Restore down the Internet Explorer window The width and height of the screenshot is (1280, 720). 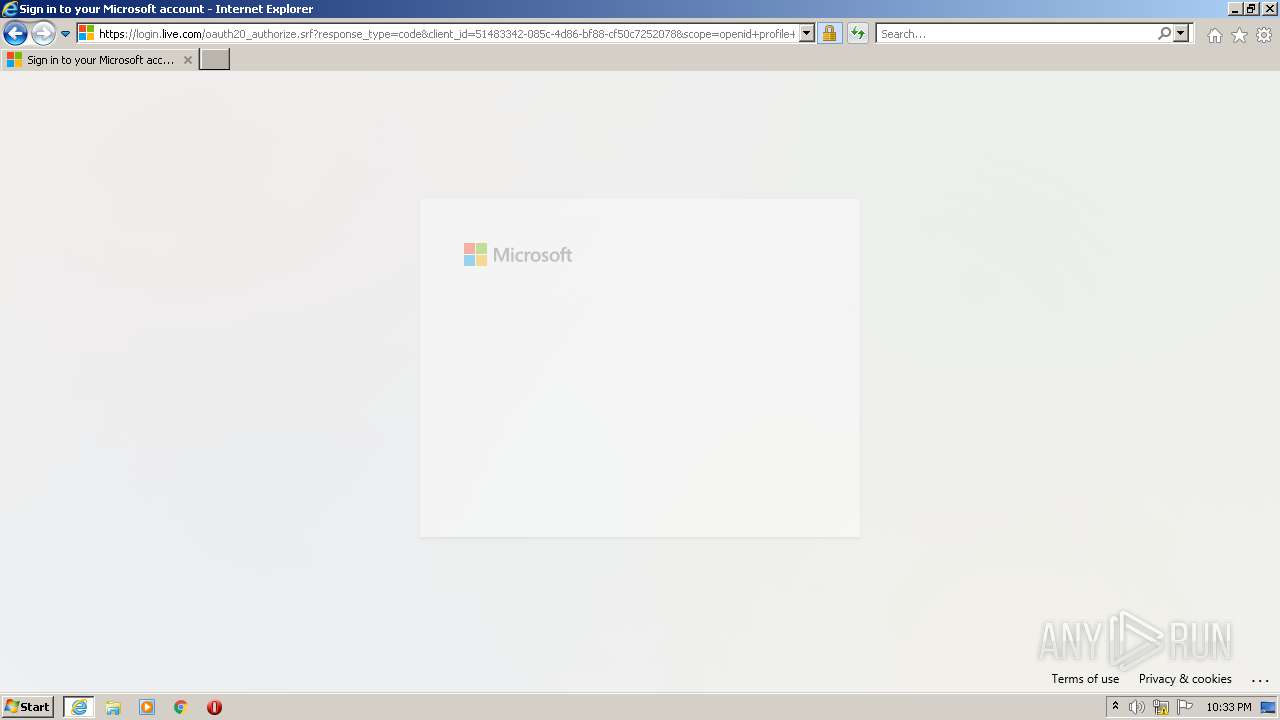pyautogui.click(x=1252, y=8)
